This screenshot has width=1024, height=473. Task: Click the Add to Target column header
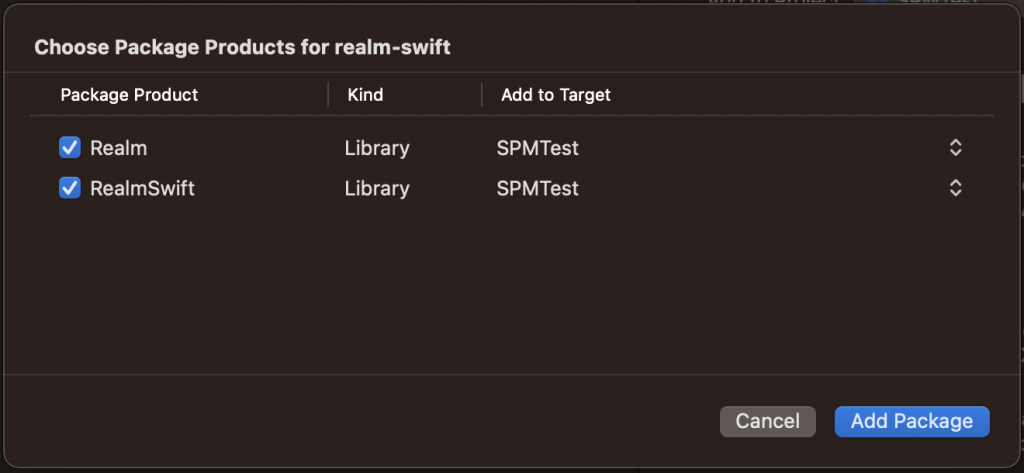[556, 95]
